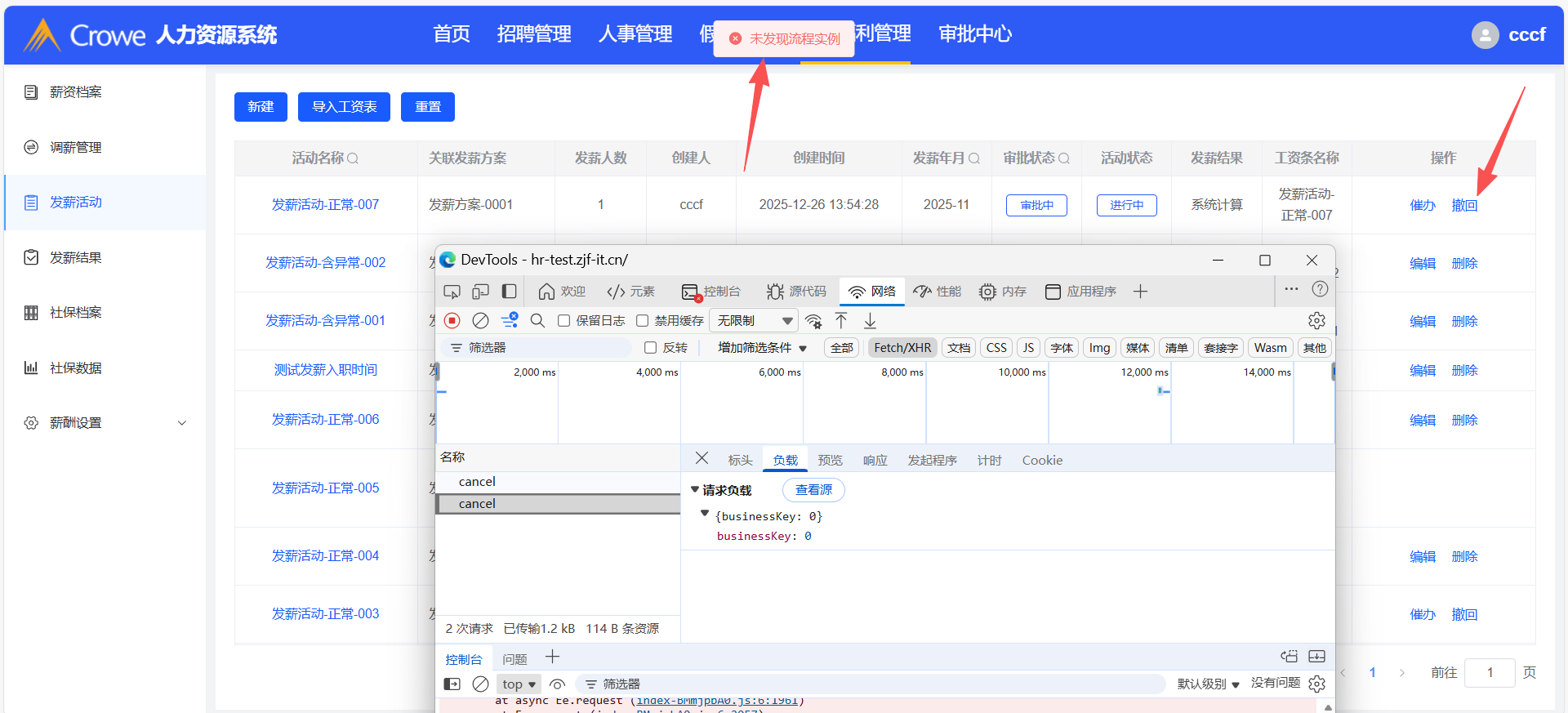Click the search icon beside 发薪年月 header
This screenshot has height=713, width=1568.
(x=974, y=158)
